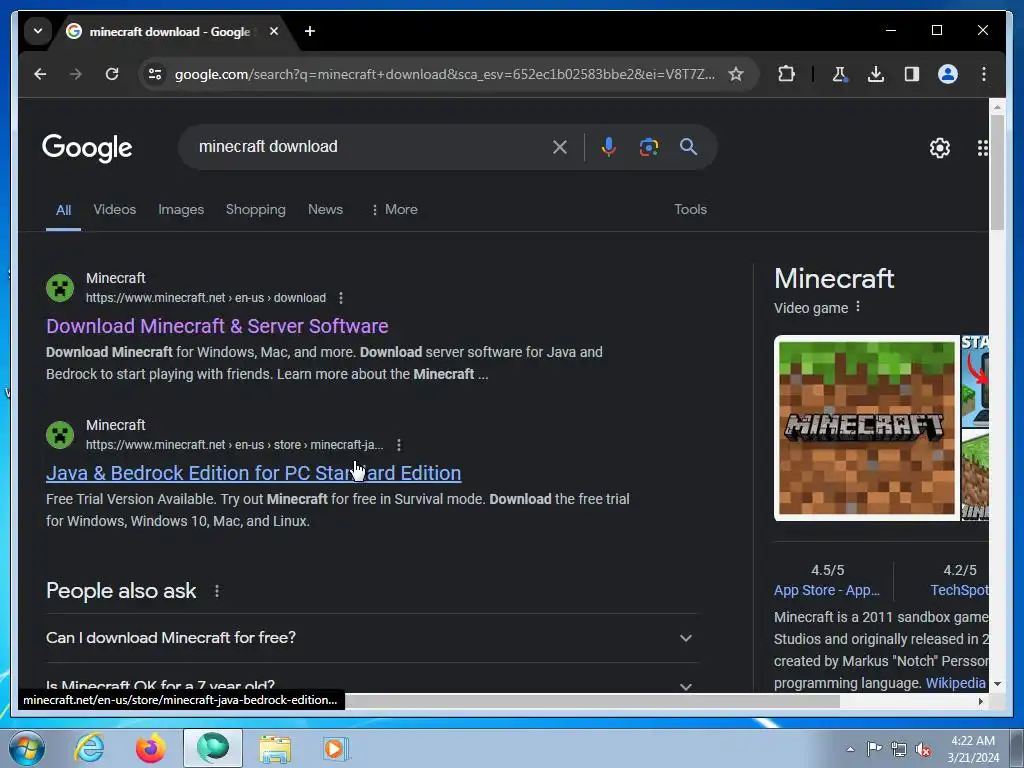
Task: Start voice search with microphone icon
Action: pyautogui.click(x=609, y=147)
